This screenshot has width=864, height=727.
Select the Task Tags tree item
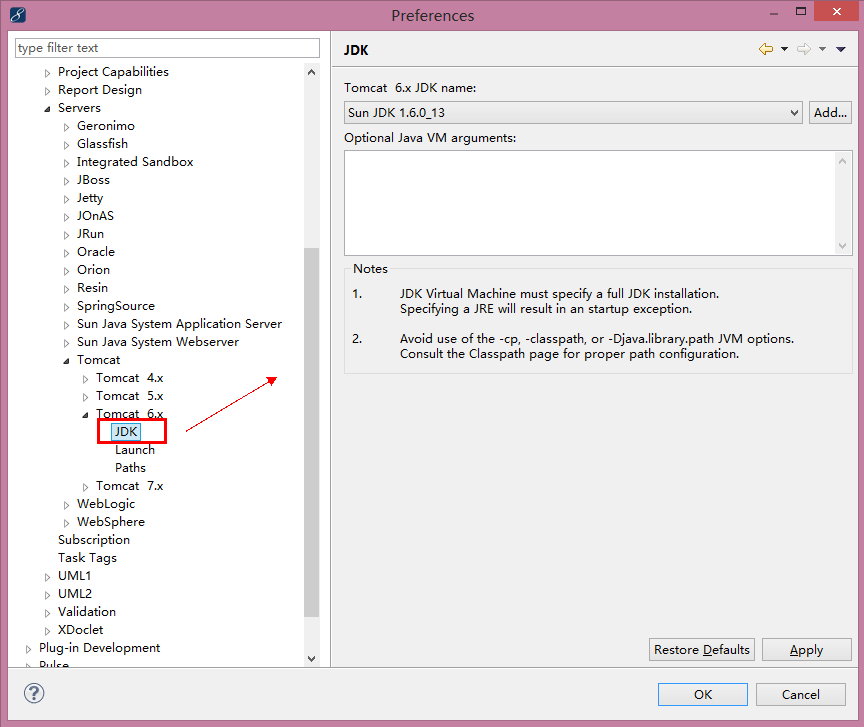[x=88, y=558]
